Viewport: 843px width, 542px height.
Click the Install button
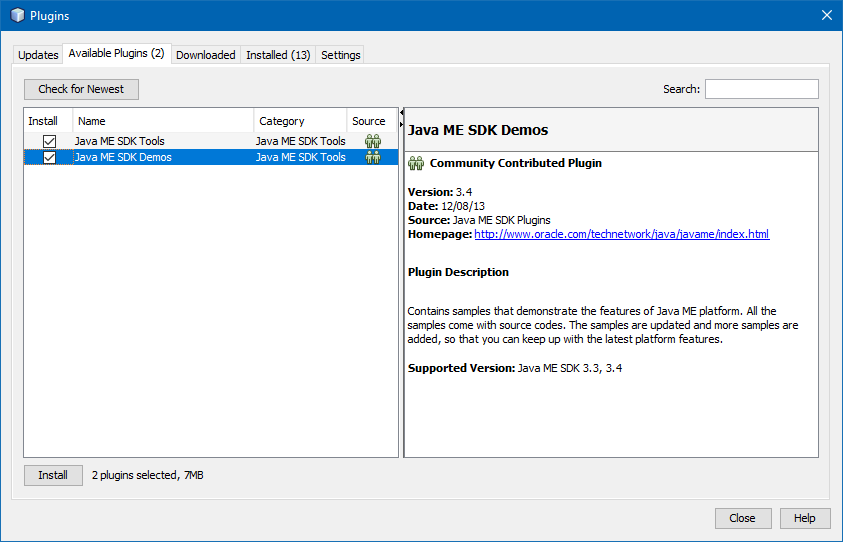coord(53,475)
